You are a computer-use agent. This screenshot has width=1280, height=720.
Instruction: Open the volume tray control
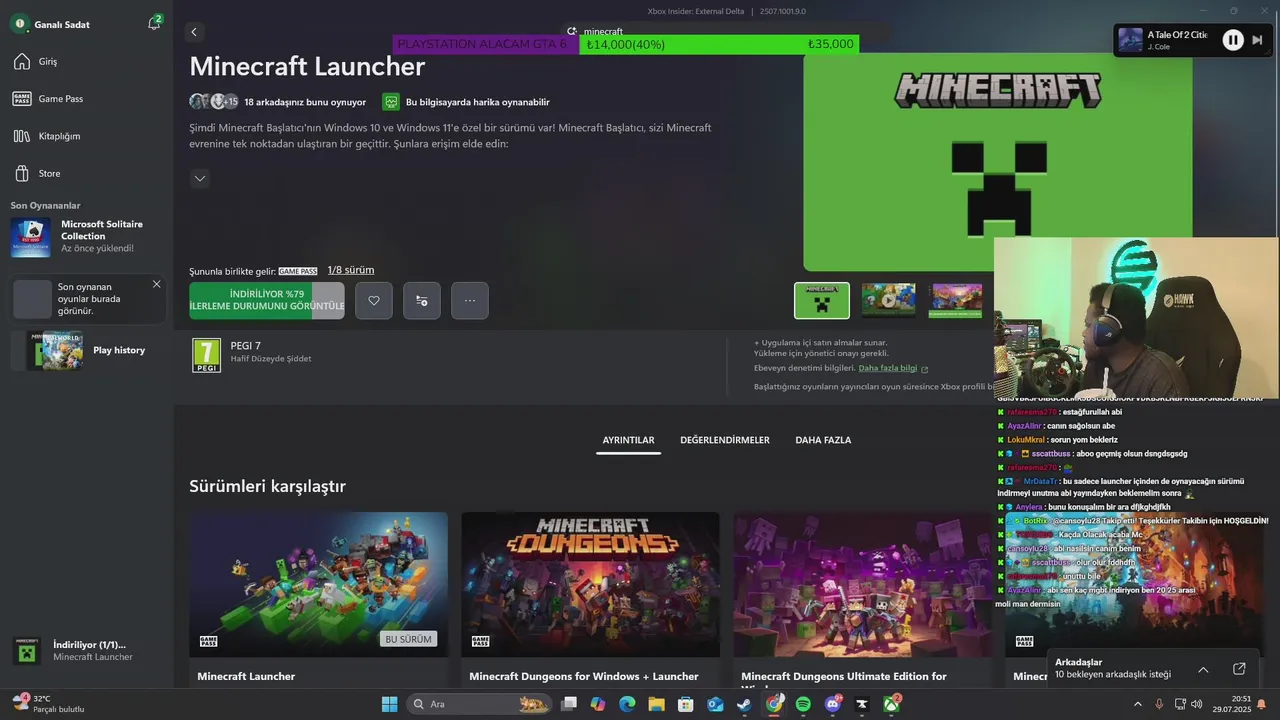point(1197,704)
